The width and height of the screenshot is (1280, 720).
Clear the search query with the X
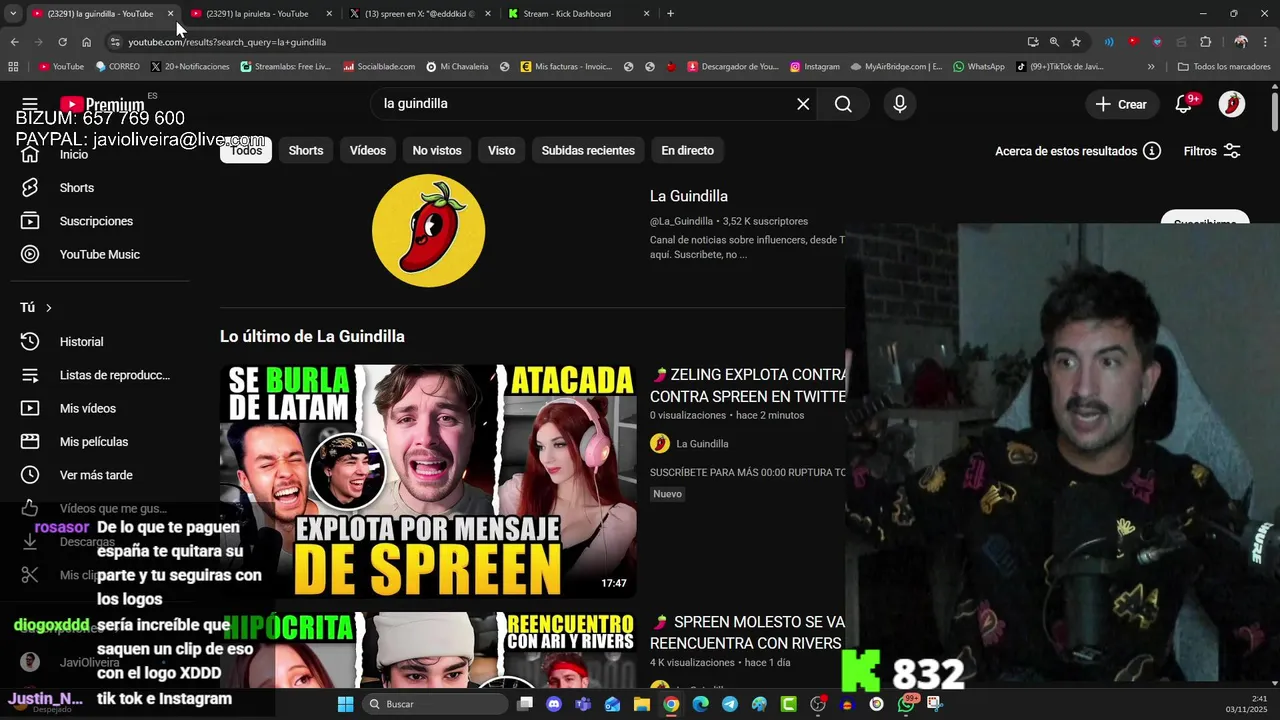803,104
